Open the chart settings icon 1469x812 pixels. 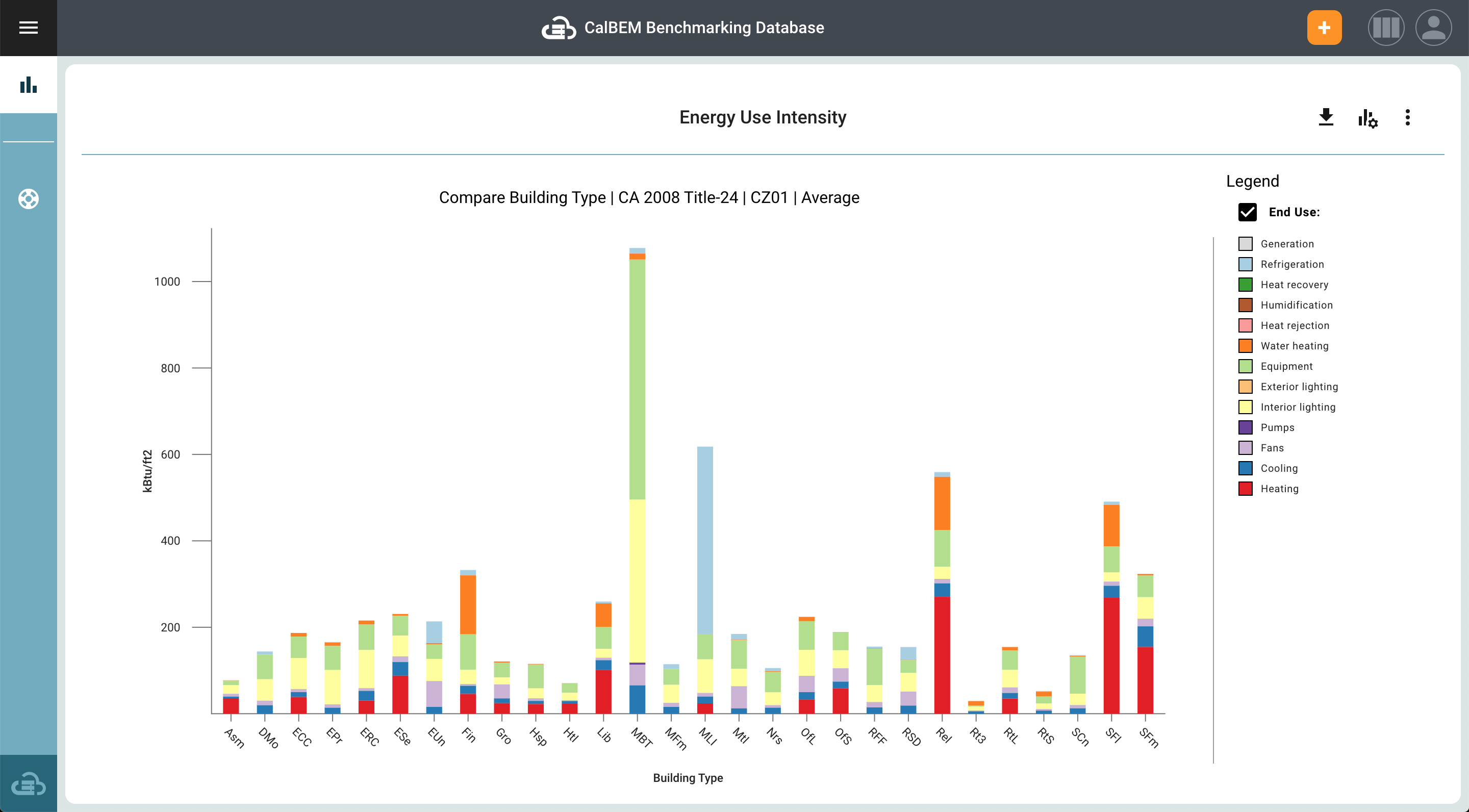(1368, 119)
